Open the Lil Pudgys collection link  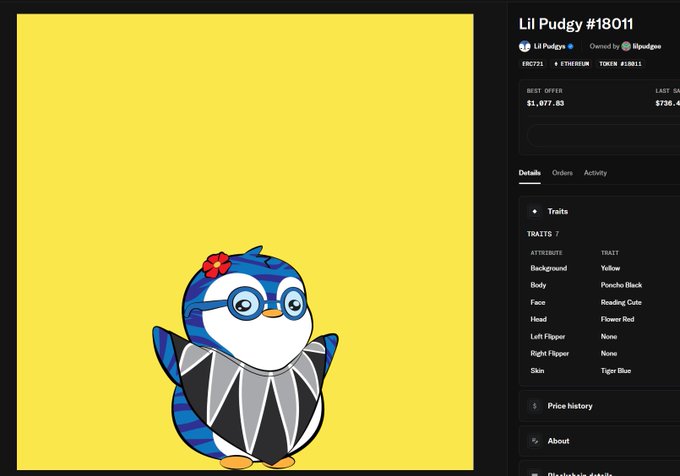(x=549, y=46)
